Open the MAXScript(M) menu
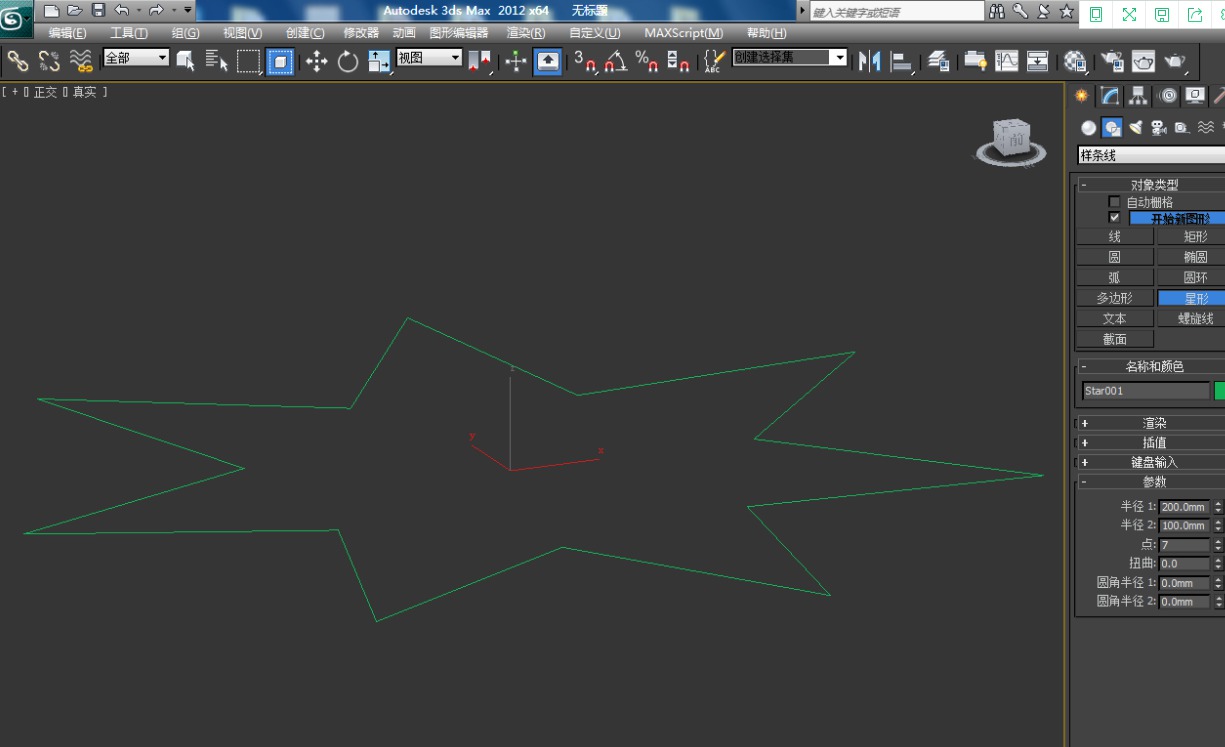This screenshot has height=747, width=1225. (684, 33)
